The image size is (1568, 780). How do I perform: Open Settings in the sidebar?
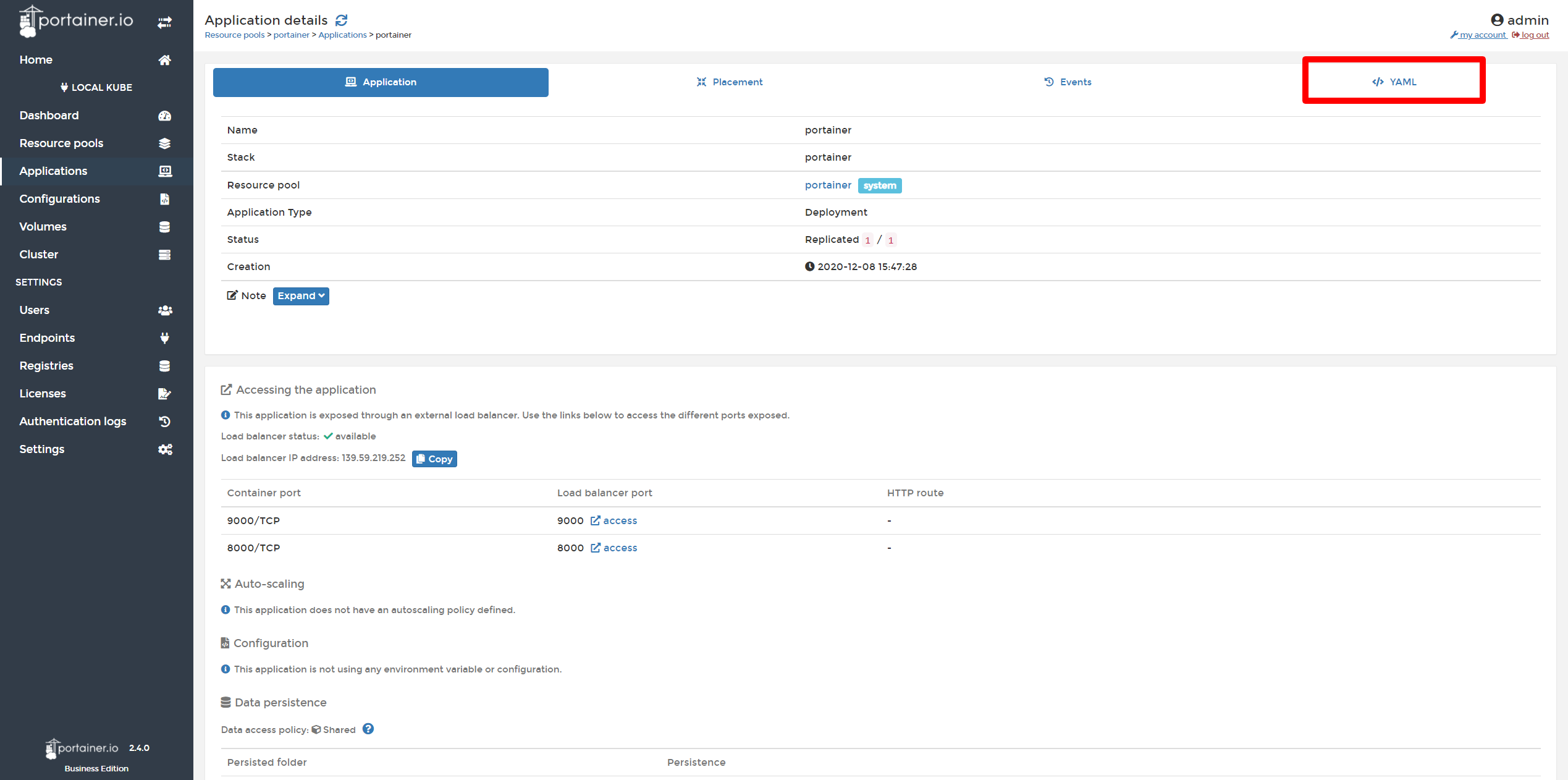point(42,449)
